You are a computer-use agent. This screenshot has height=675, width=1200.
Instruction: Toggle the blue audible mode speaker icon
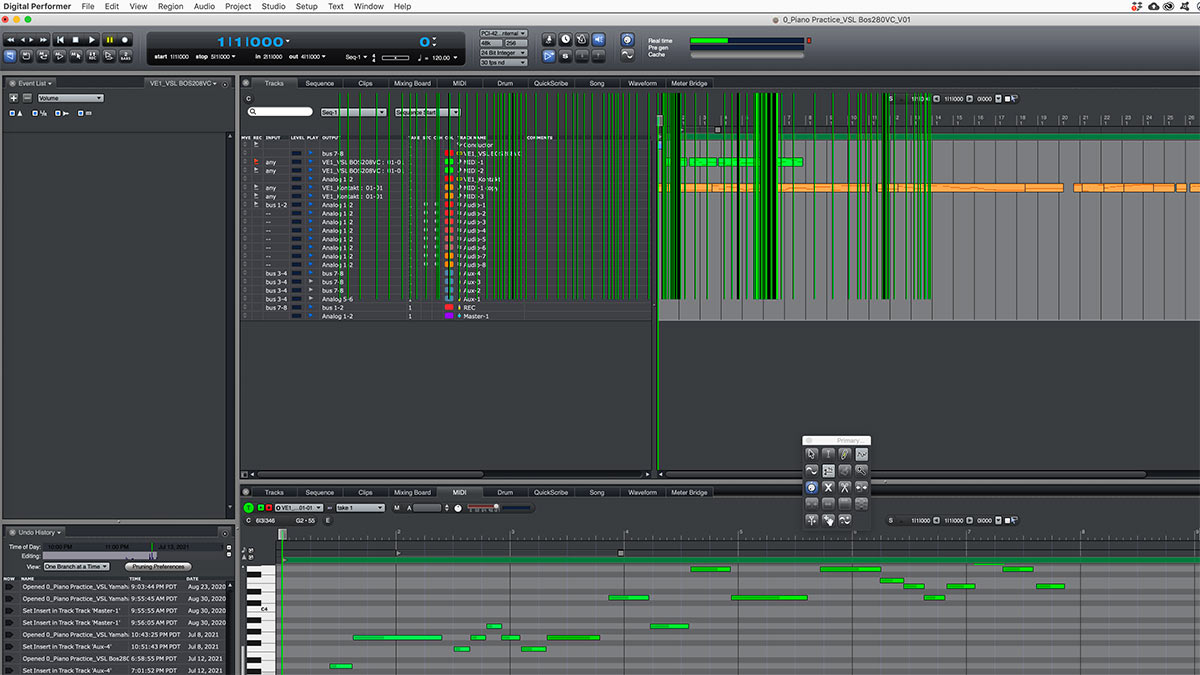click(598, 39)
